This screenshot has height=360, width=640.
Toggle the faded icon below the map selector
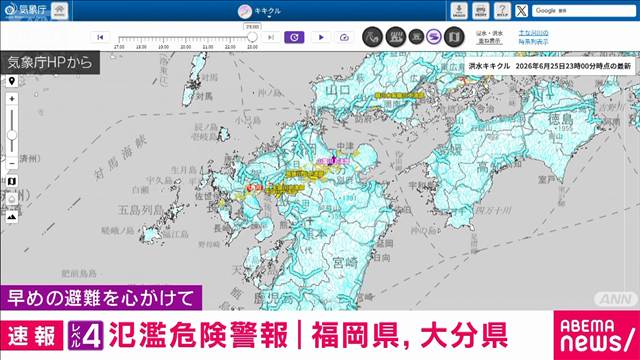[12, 199]
